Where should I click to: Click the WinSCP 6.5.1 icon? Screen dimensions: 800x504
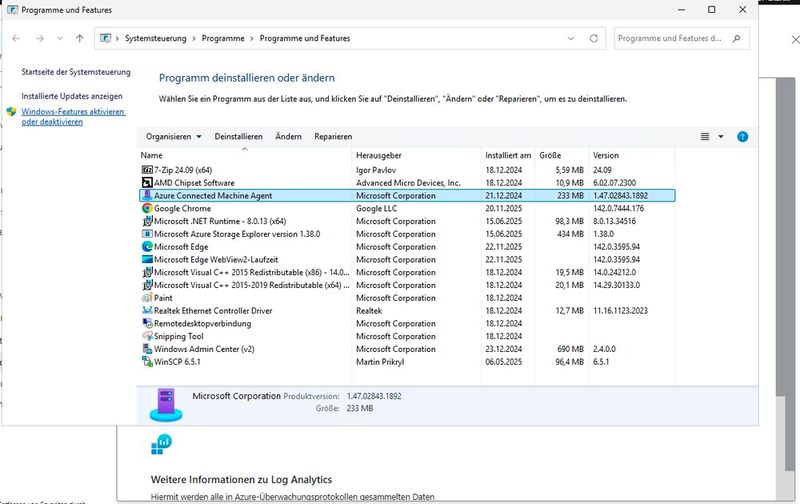pyautogui.click(x=147, y=362)
